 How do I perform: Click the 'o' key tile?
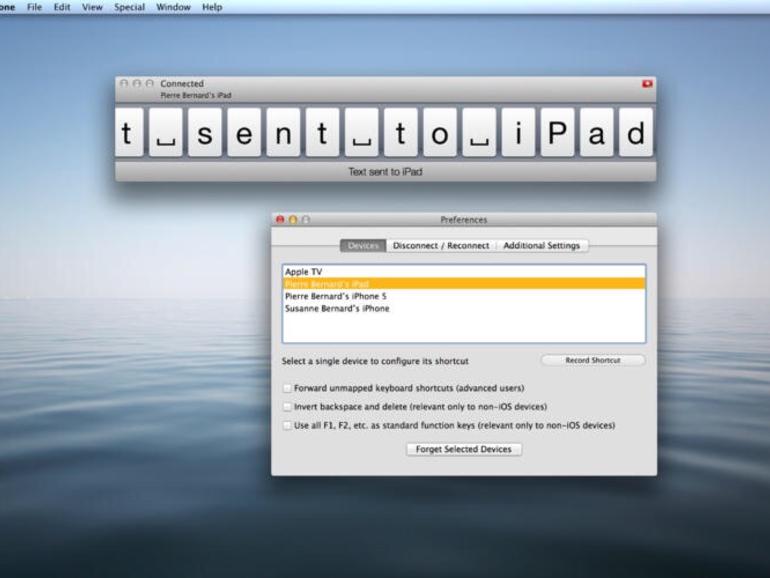pos(440,133)
